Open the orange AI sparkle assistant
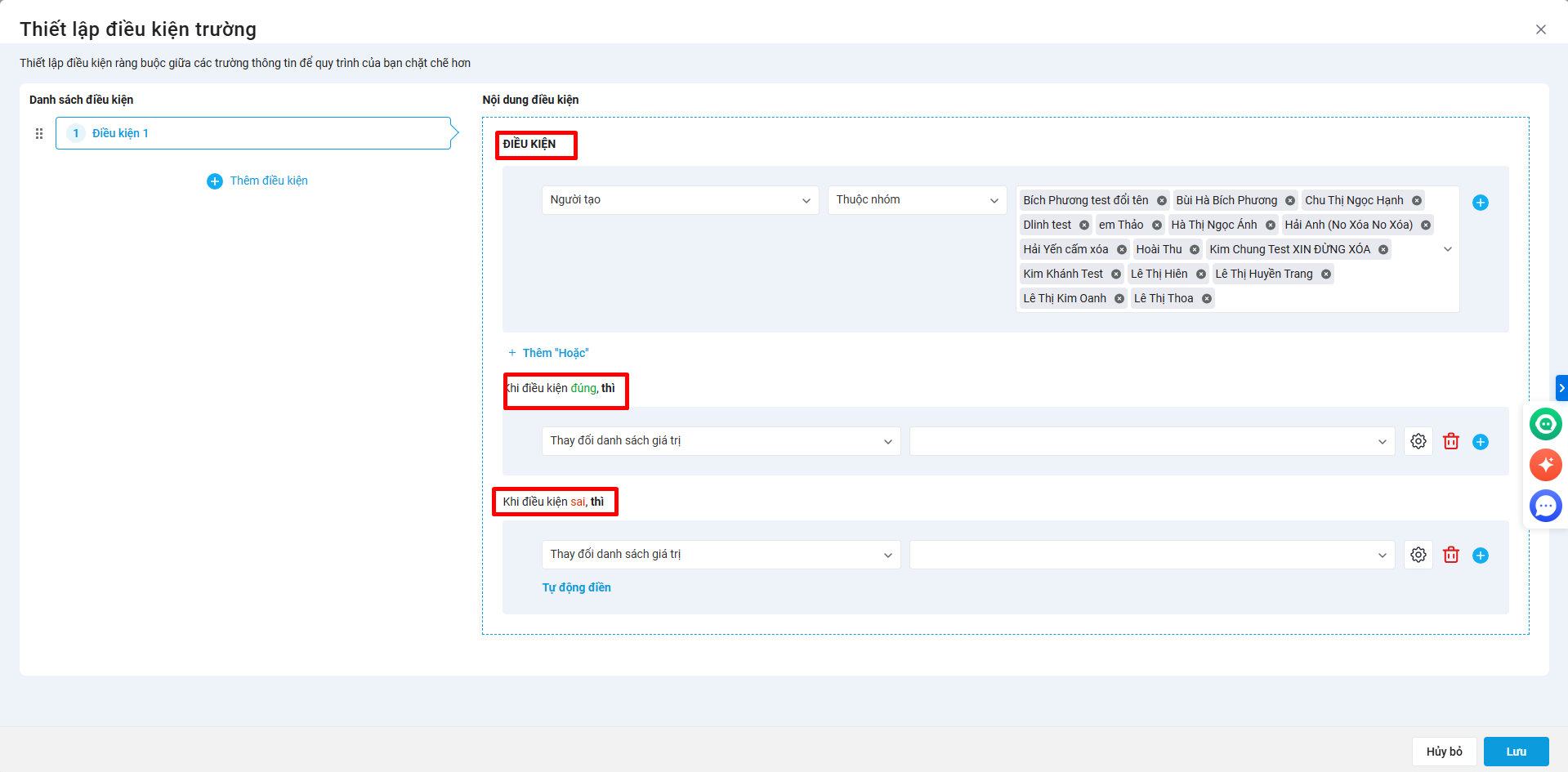Image resolution: width=1568 pixels, height=772 pixels. [1546, 465]
